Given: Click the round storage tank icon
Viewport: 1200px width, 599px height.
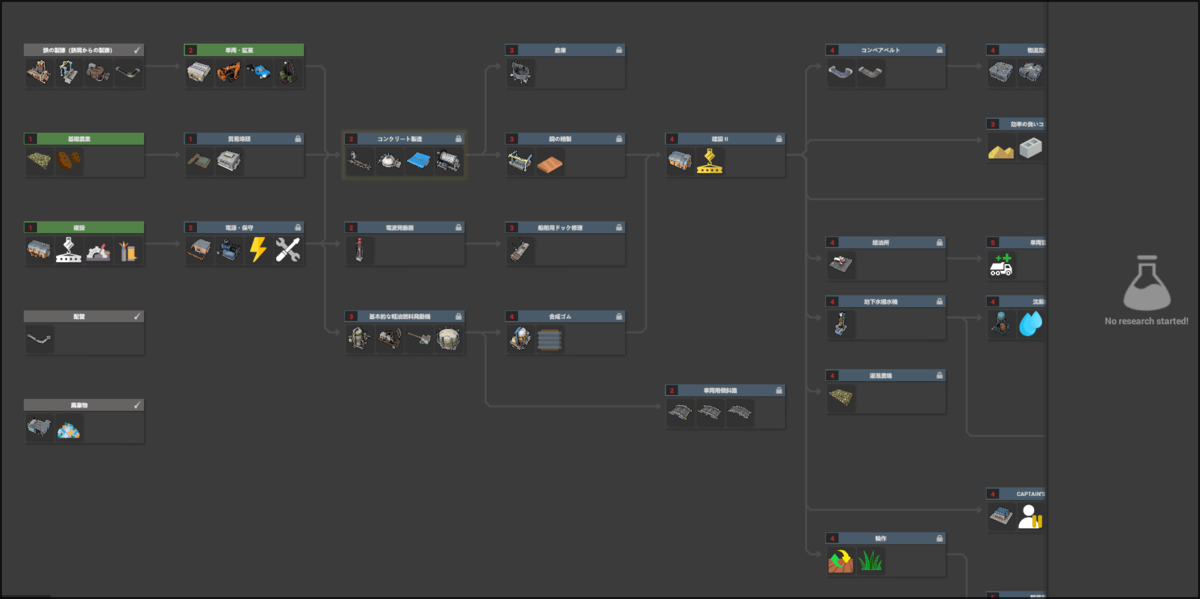Looking at the screenshot, I should click(x=449, y=340).
